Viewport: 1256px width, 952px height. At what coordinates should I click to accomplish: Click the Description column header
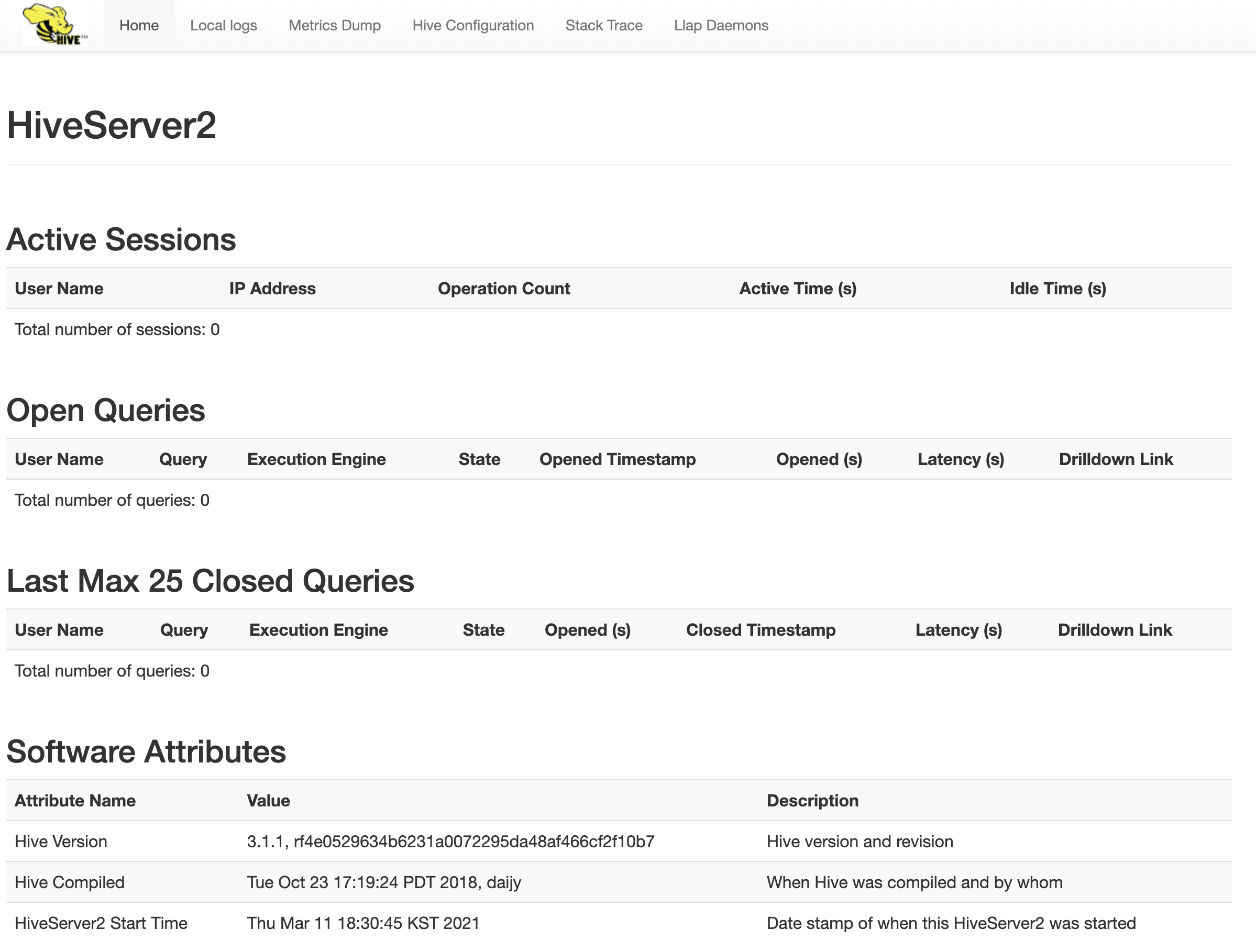(812, 801)
